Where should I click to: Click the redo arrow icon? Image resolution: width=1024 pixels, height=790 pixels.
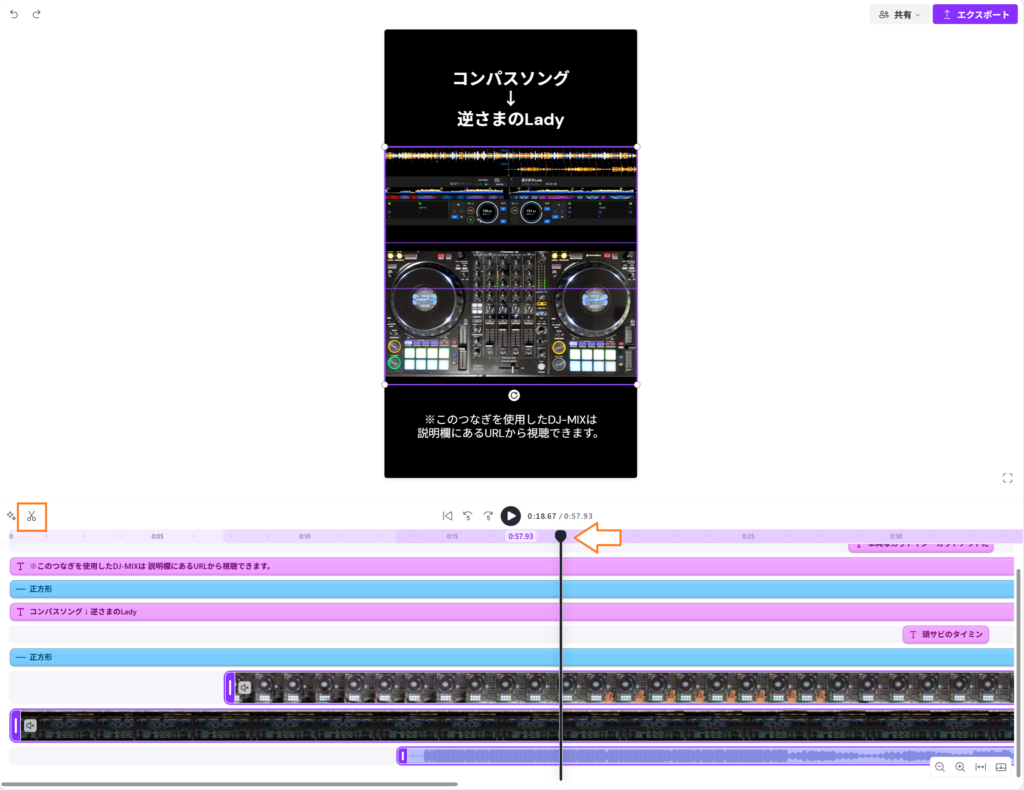tap(37, 14)
